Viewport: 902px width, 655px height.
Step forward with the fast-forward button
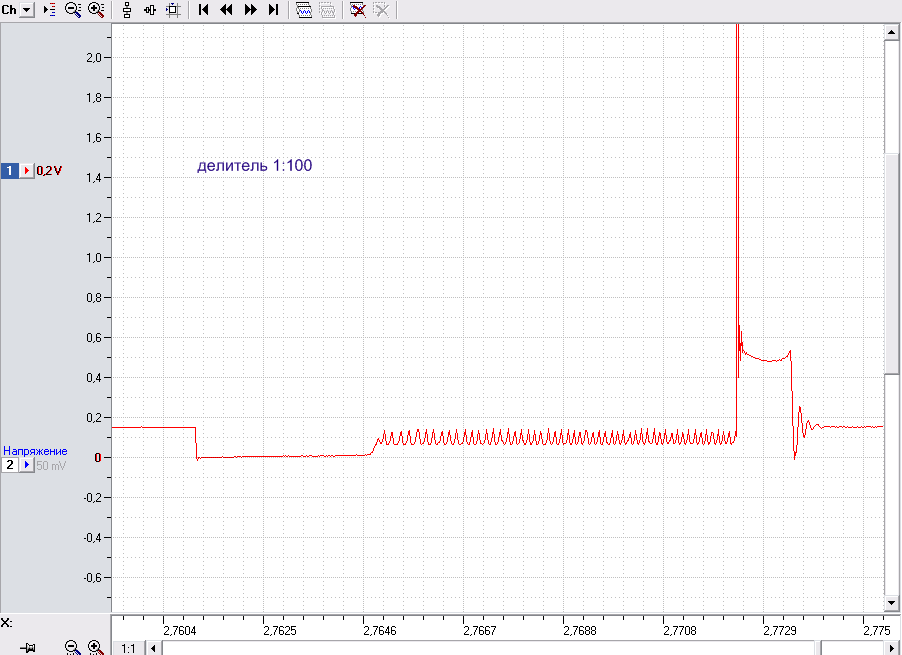[250, 10]
